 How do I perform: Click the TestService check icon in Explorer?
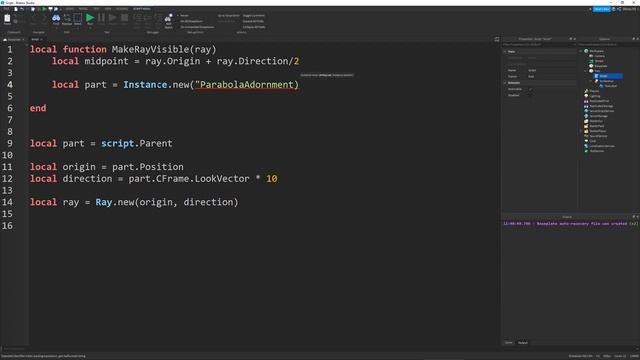[x=586, y=151]
